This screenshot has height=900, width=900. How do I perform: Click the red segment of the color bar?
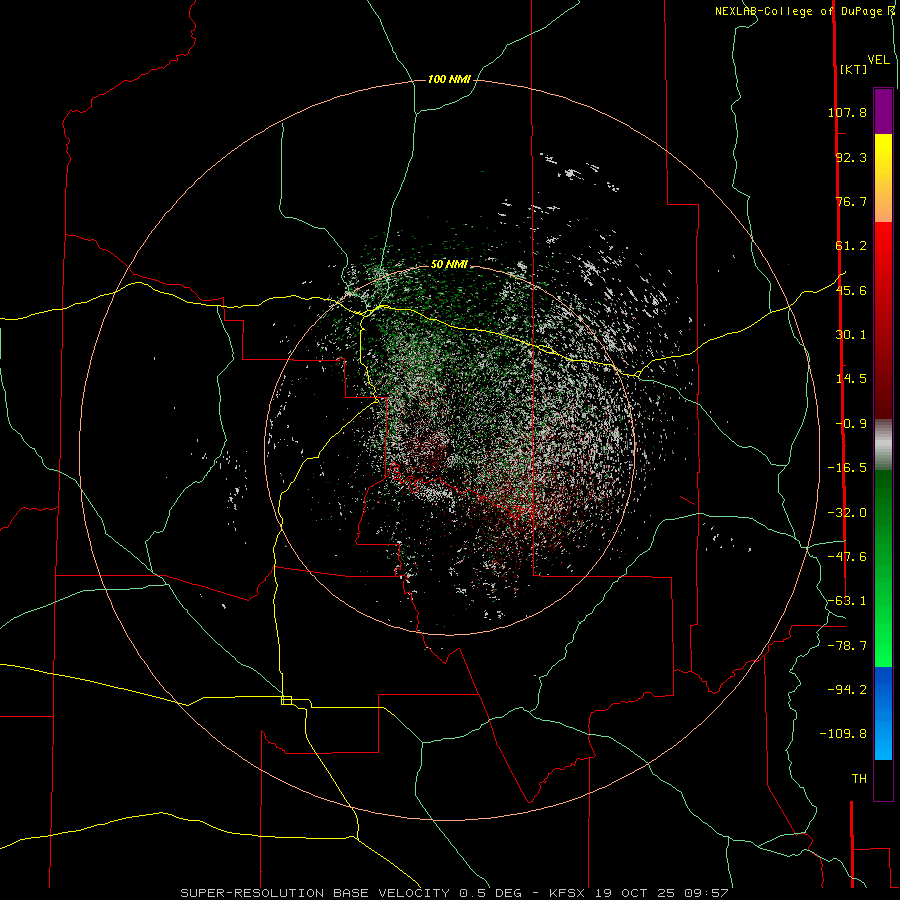pos(883,320)
